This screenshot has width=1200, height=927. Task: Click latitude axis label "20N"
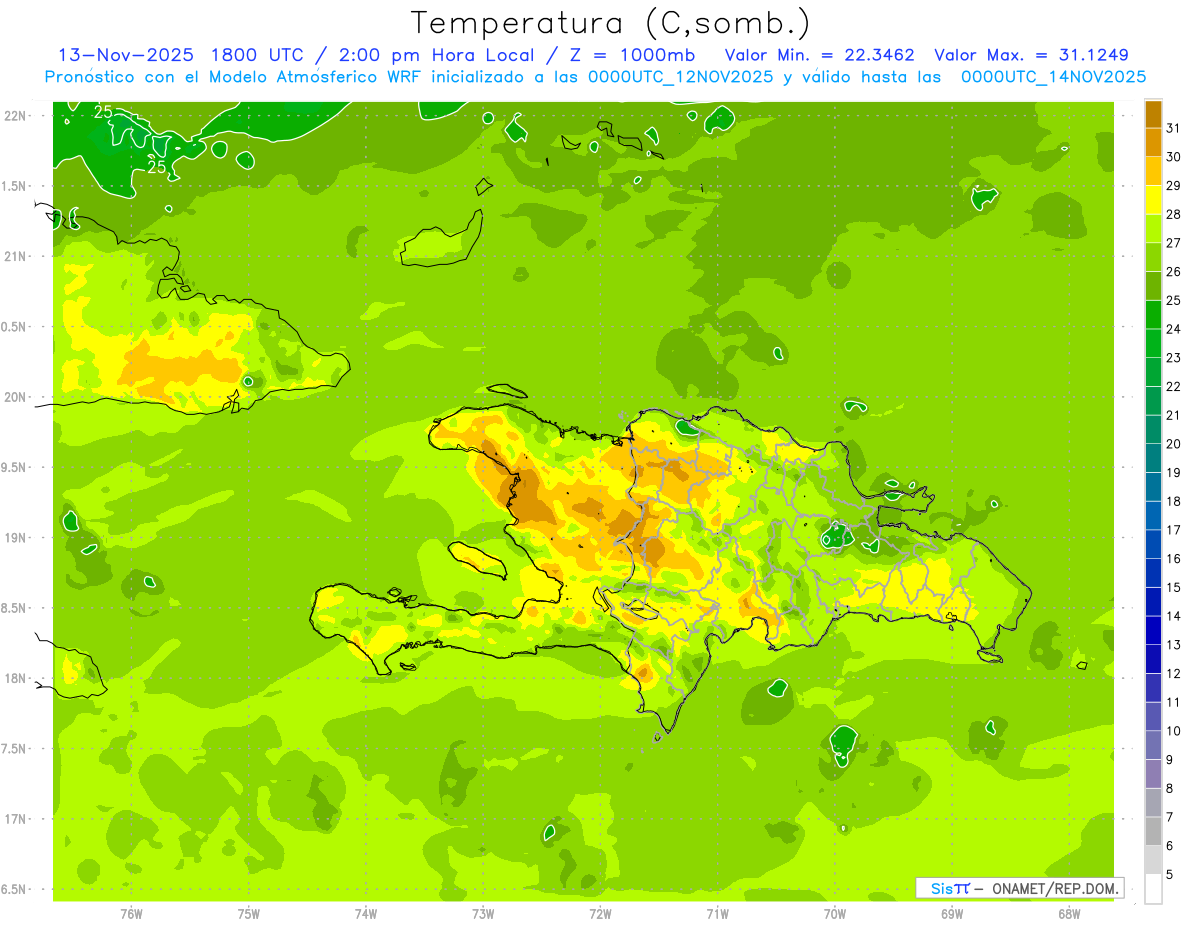(x=15, y=397)
